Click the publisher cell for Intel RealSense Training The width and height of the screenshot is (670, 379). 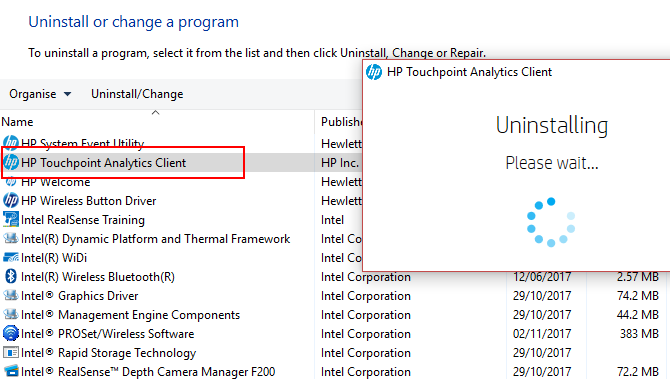coord(332,220)
